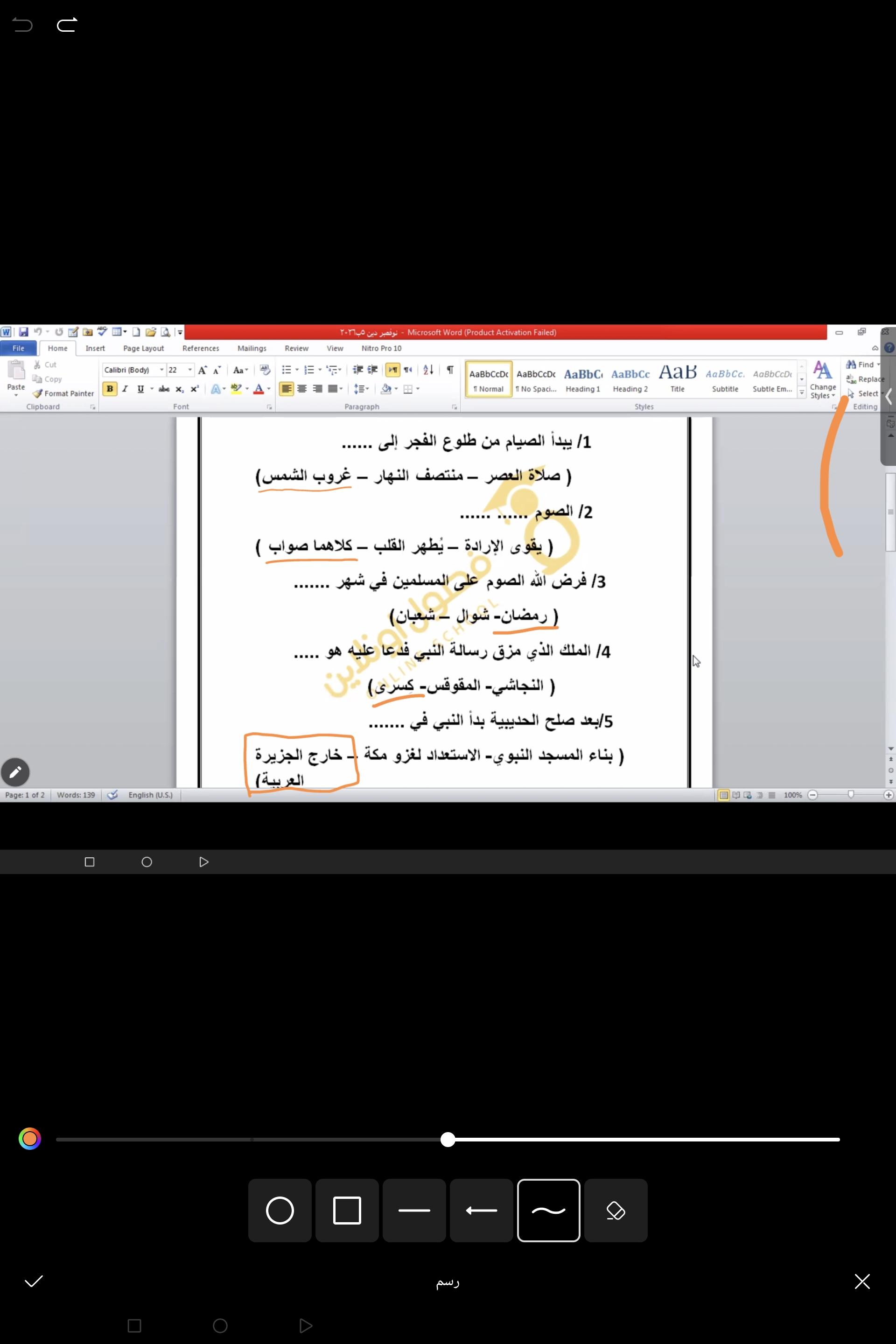Confirm drawing with the checkmark
Screen dimensions: 896x1344
tap(34, 1282)
